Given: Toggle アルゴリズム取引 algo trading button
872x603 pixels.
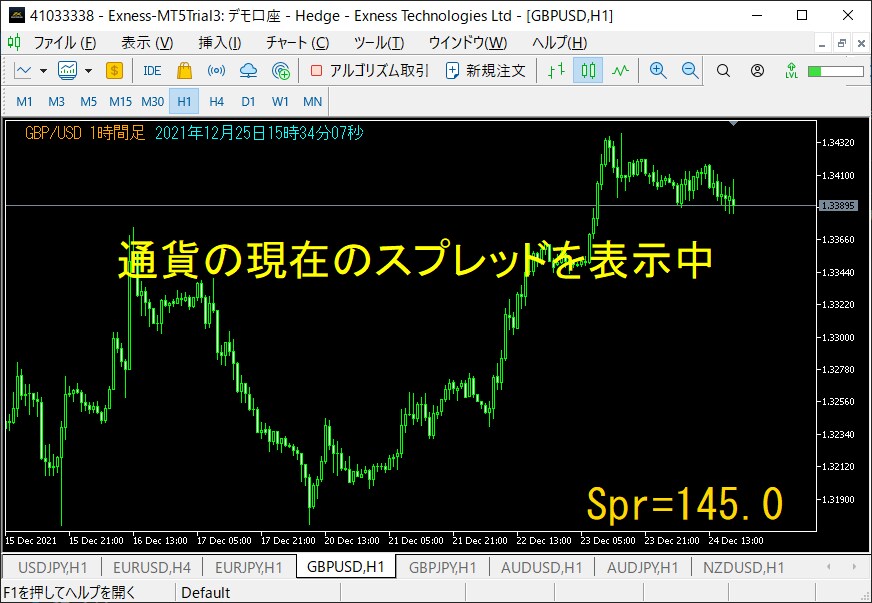Looking at the screenshot, I should [369, 71].
